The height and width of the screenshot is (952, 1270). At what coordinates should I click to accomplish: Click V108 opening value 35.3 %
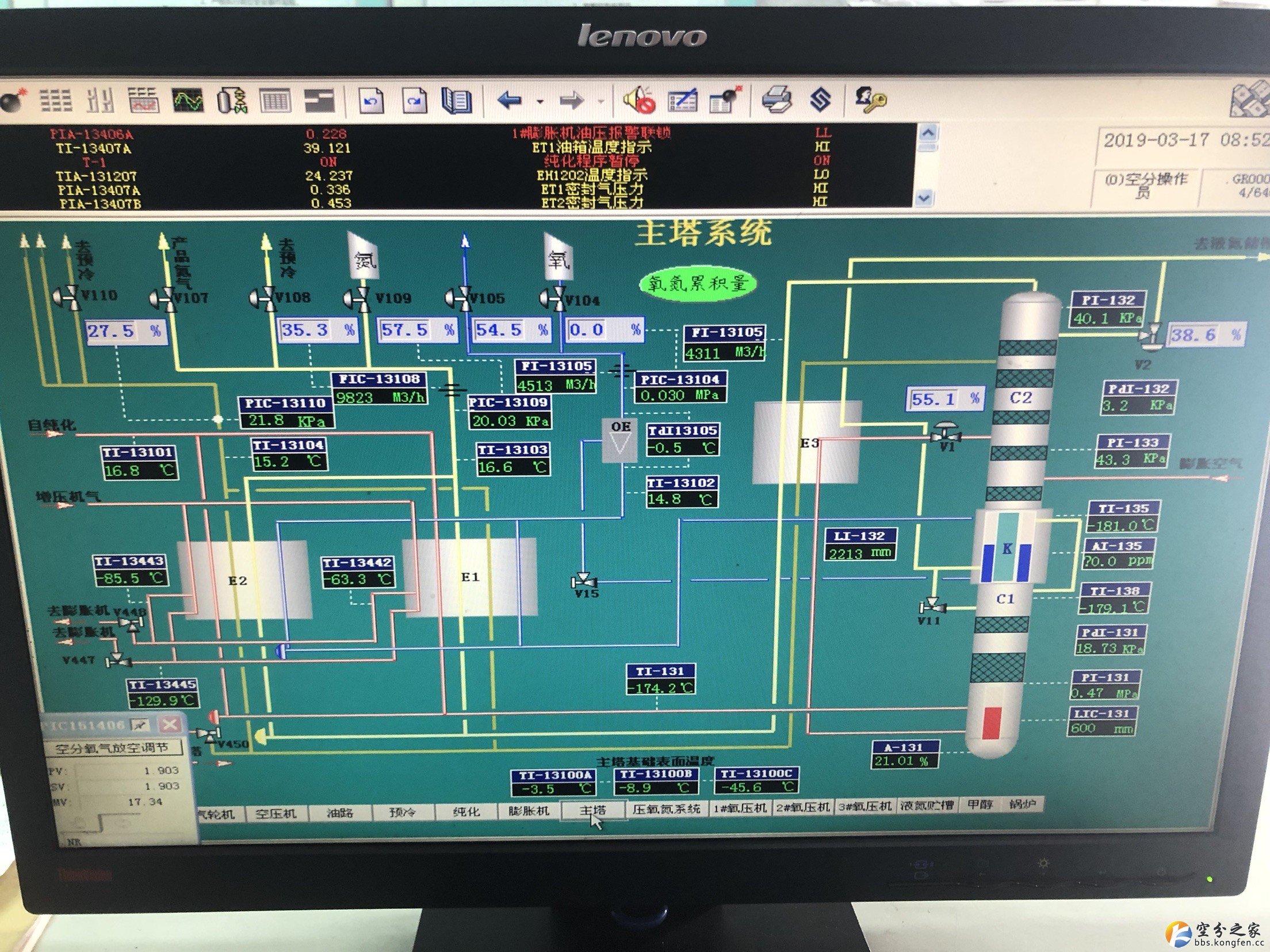(318, 330)
